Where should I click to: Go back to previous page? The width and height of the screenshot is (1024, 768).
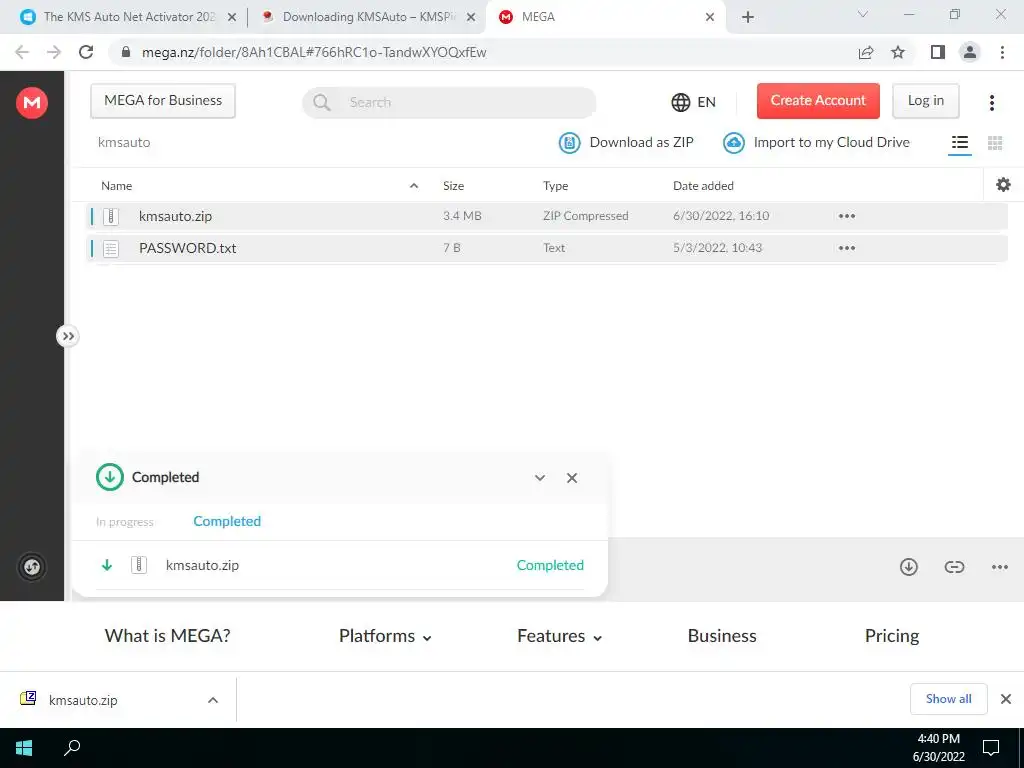pyautogui.click(x=22, y=52)
